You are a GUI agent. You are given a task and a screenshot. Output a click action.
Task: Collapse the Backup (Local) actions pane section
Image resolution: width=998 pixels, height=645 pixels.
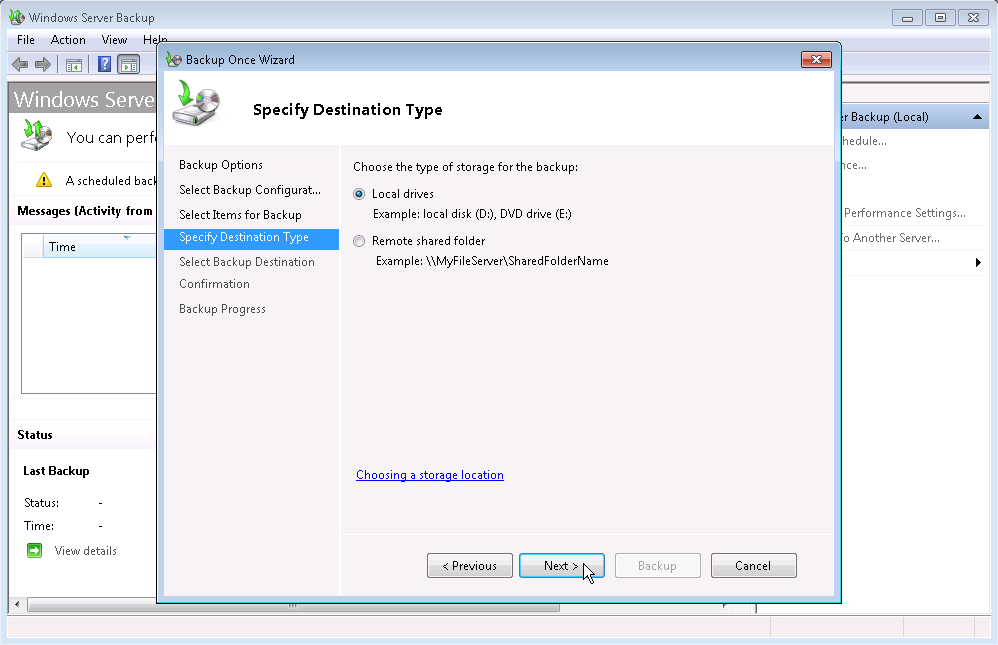point(977,116)
